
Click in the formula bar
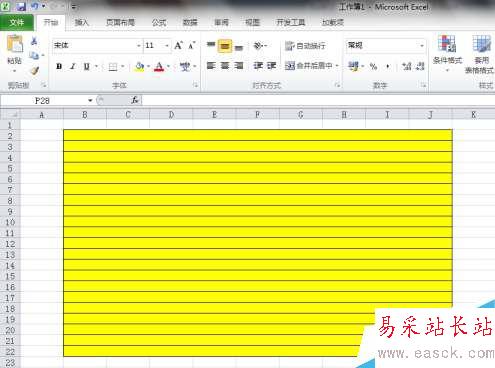[318, 100]
